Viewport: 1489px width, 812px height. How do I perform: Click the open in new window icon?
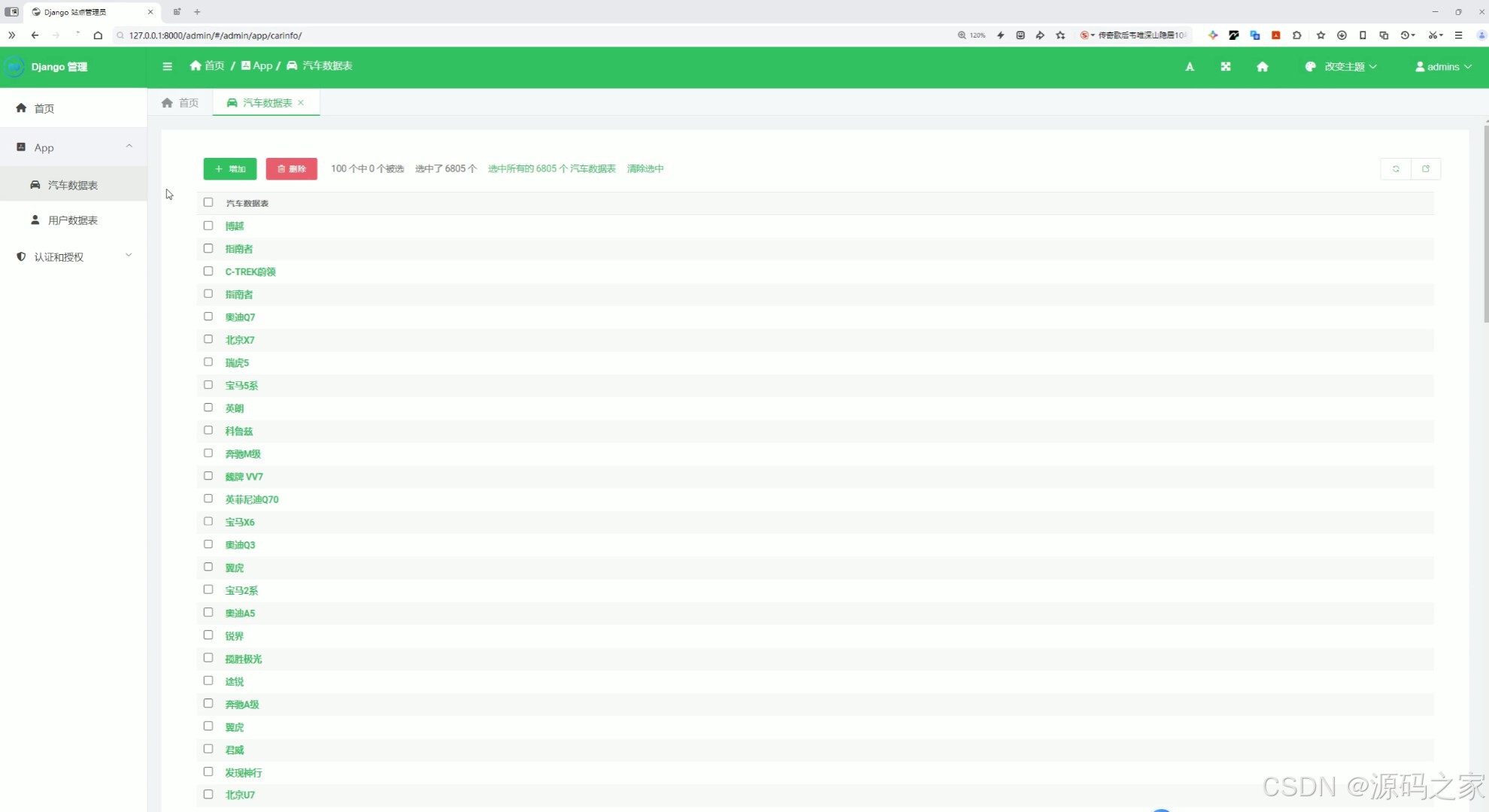[1426, 169]
